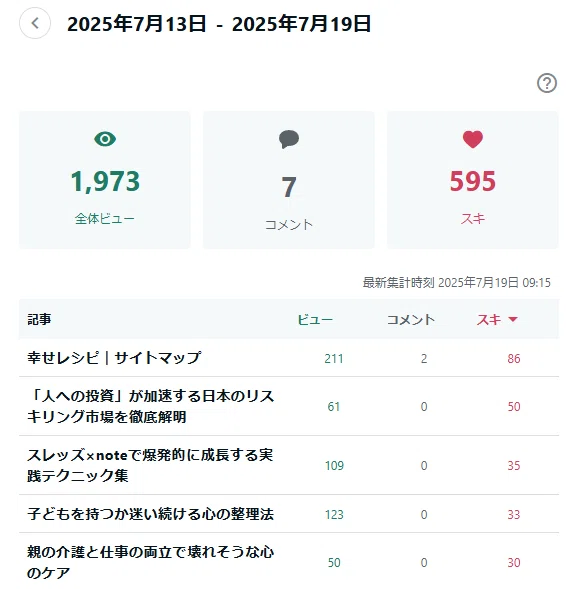Open the スレッズ×note article
The height and width of the screenshot is (589, 569).
(149, 465)
